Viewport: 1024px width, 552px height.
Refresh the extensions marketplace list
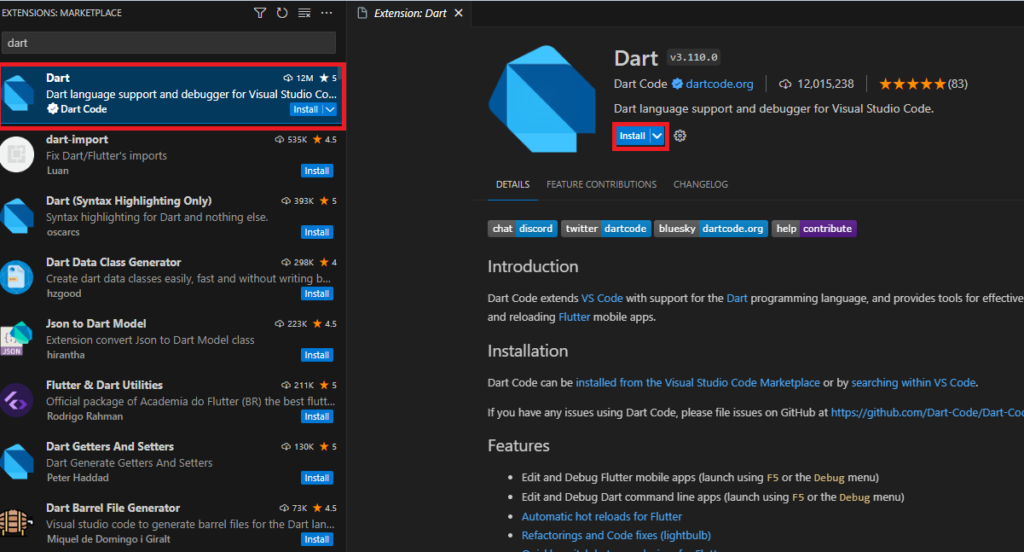pos(282,12)
